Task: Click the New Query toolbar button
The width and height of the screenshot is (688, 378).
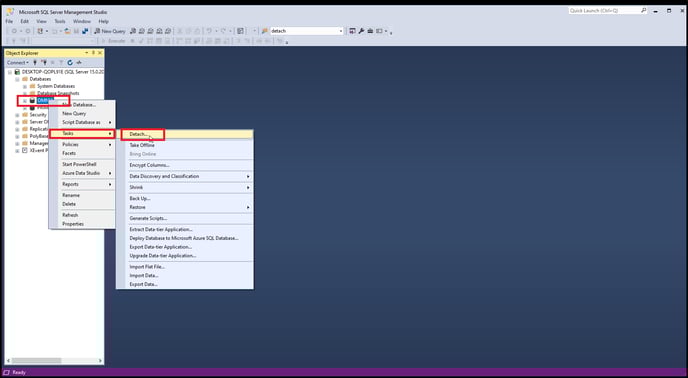Action: [110, 31]
